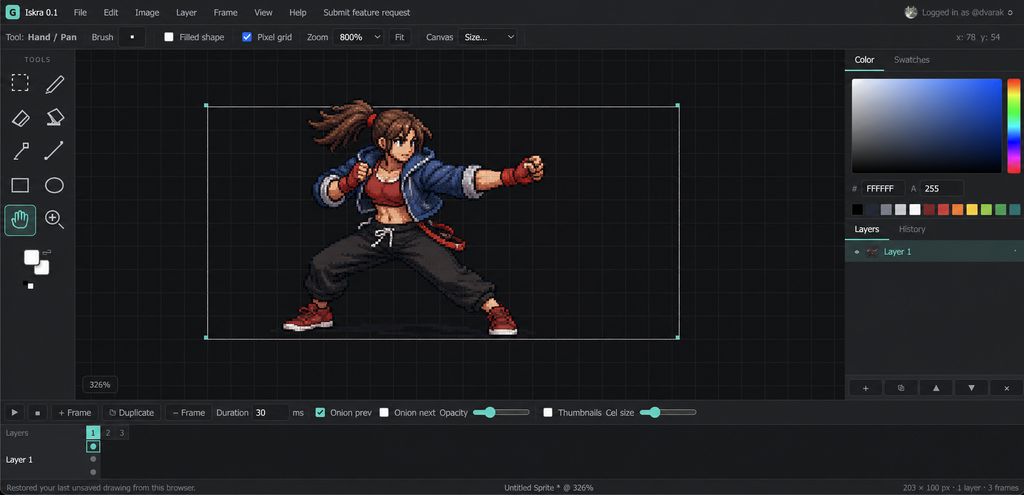This screenshot has height=495, width=1024.
Task: Switch to the Swatches tab
Action: pyautogui.click(x=912, y=59)
